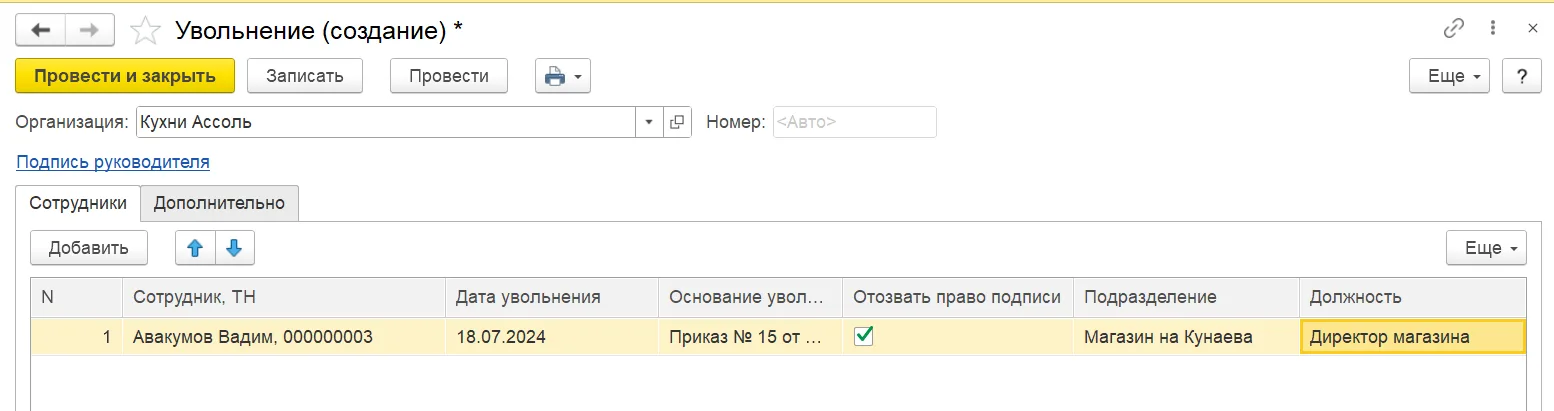The height and width of the screenshot is (411, 1554).
Task: Click the Подразделение column header
Action: tap(1186, 297)
